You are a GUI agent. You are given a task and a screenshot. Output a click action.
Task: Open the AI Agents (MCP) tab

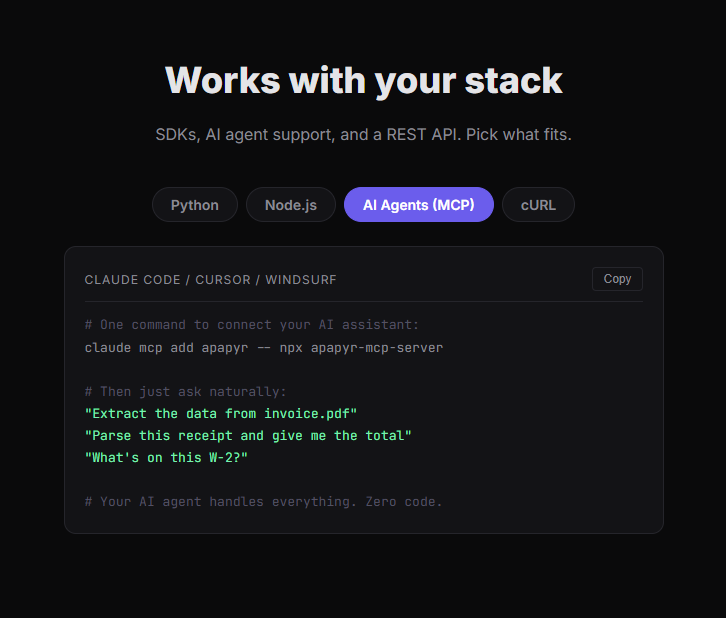point(419,205)
